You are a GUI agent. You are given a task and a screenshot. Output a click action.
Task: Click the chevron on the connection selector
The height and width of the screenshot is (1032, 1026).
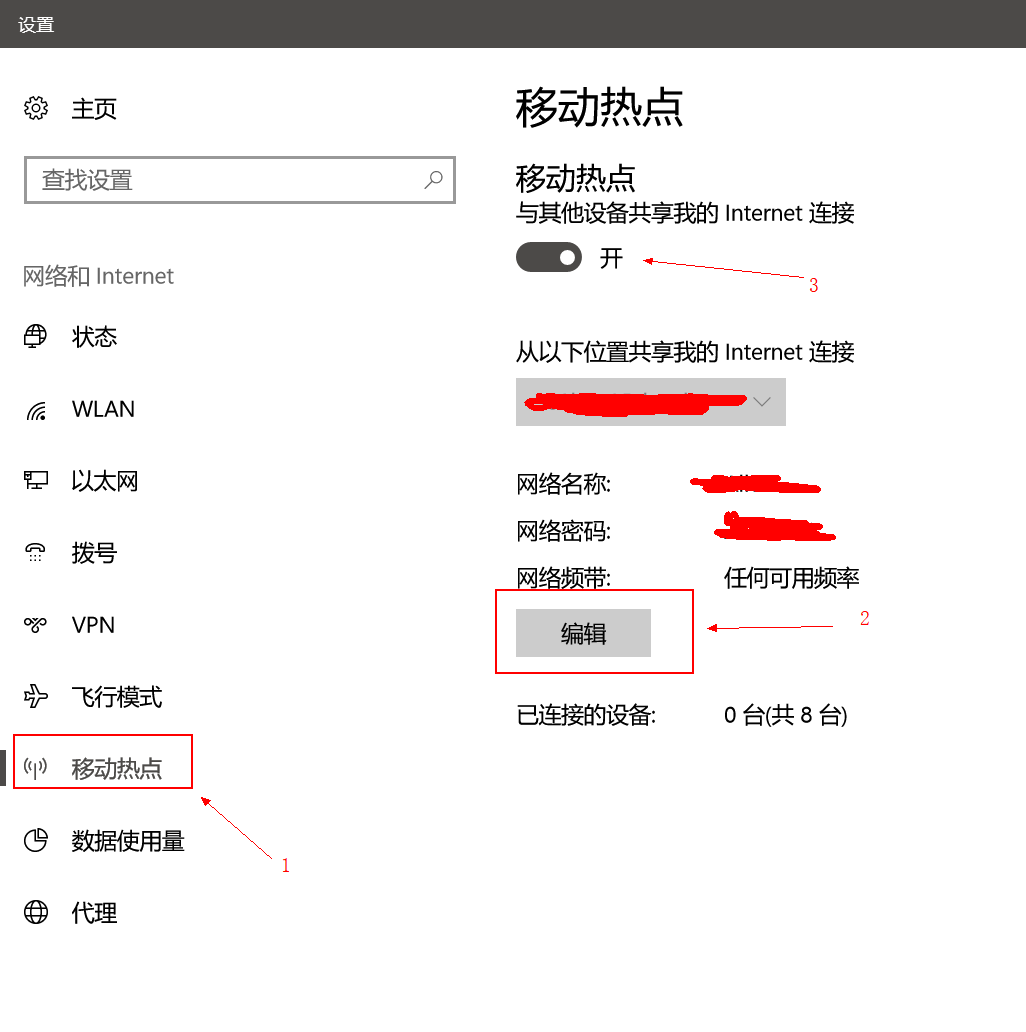[762, 402]
